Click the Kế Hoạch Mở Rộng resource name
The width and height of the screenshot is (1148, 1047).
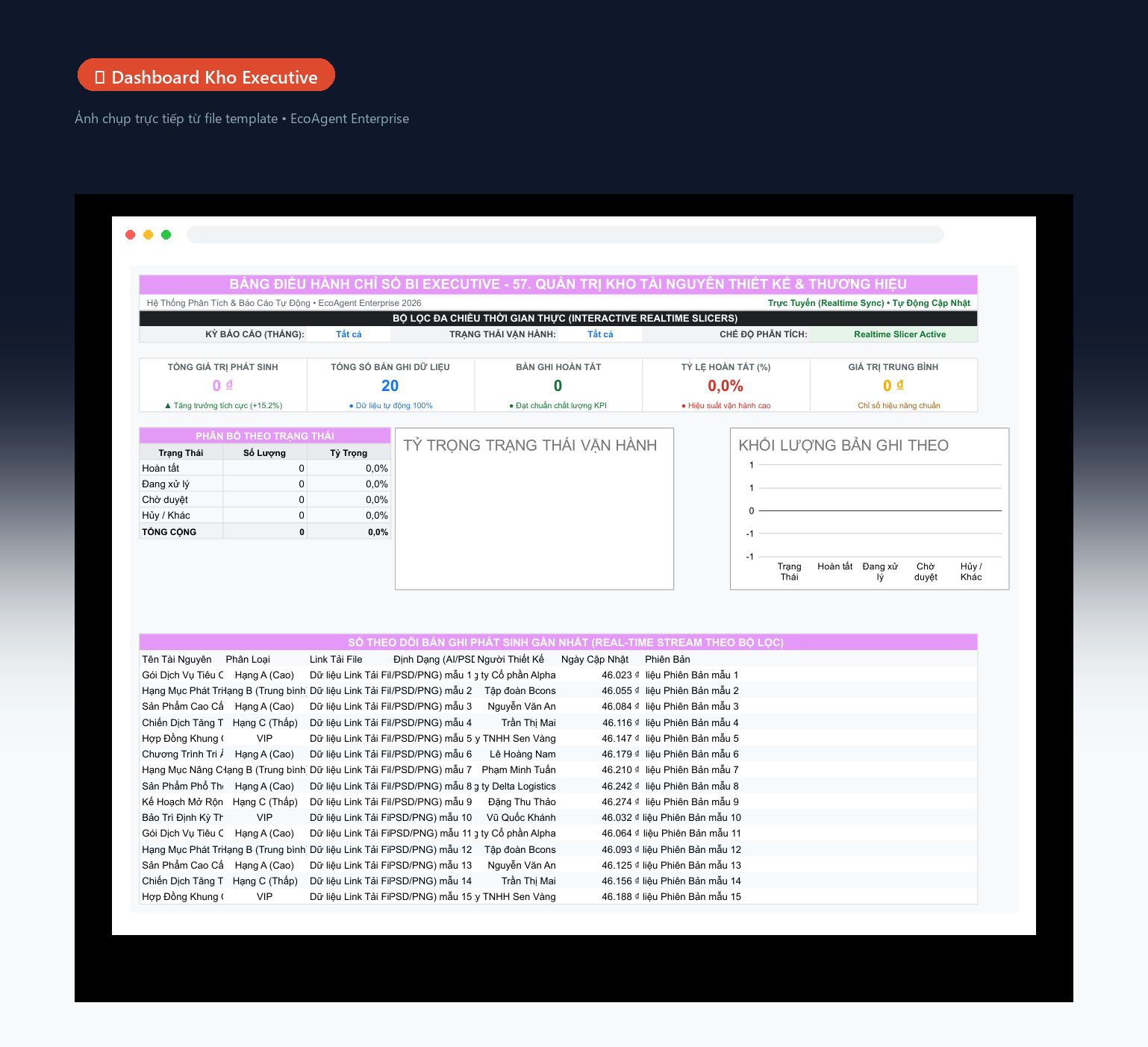(x=182, y=802)
